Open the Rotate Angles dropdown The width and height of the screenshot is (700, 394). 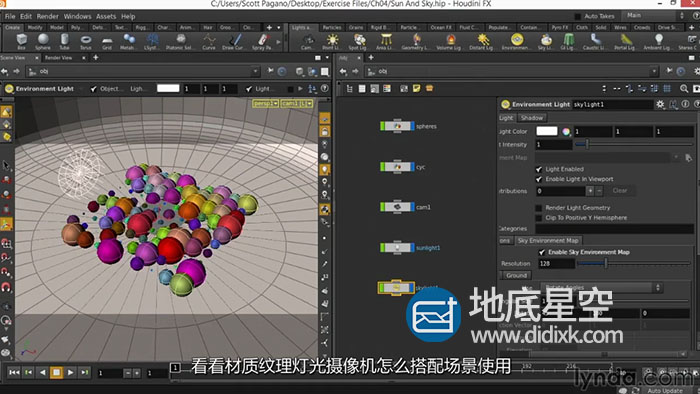[601, 287]
